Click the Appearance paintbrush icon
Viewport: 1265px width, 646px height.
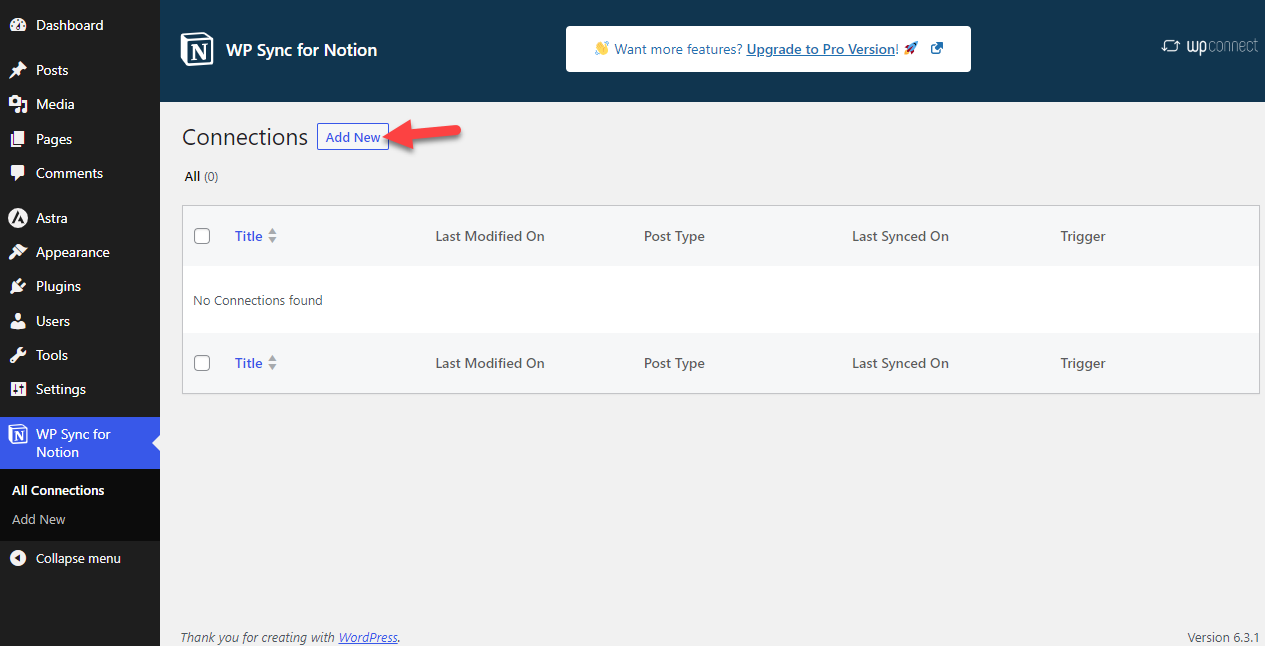[18, 252]
